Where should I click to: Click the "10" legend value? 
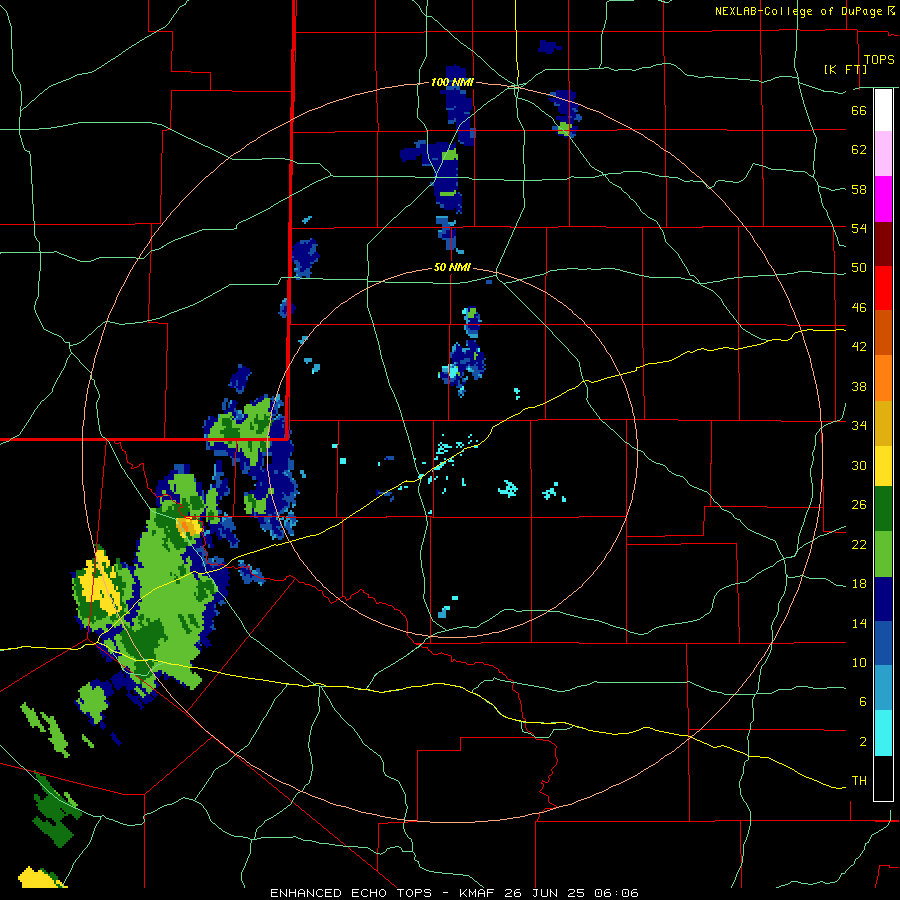point(859,662)
